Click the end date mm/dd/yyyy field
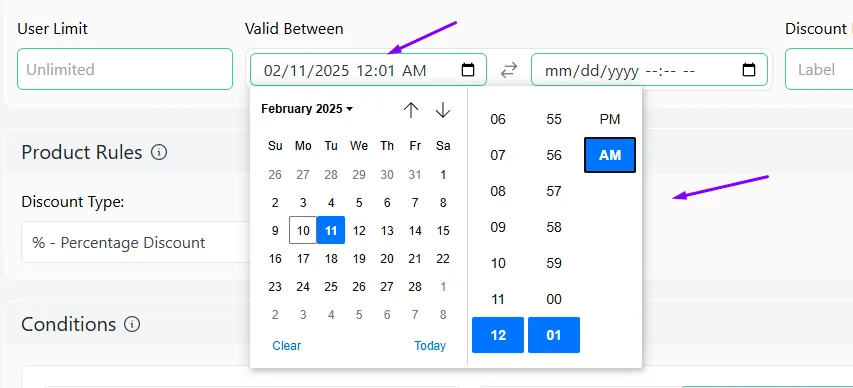Screen dimensions: 853x388 [x=650, y=70]
